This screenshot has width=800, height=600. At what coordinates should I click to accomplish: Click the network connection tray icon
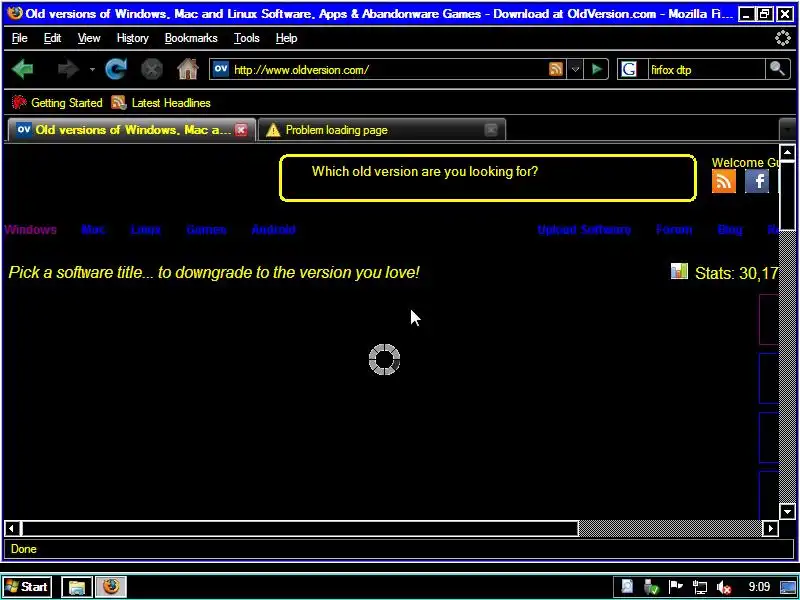tap(699, 587)
